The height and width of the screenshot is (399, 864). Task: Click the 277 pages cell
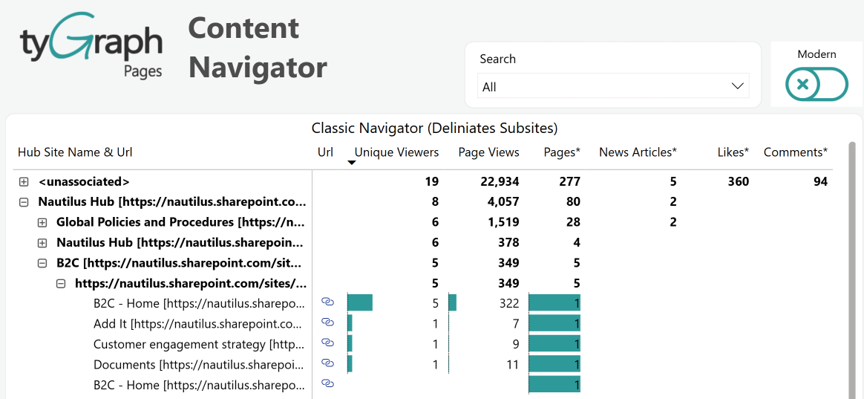[569, 181]
